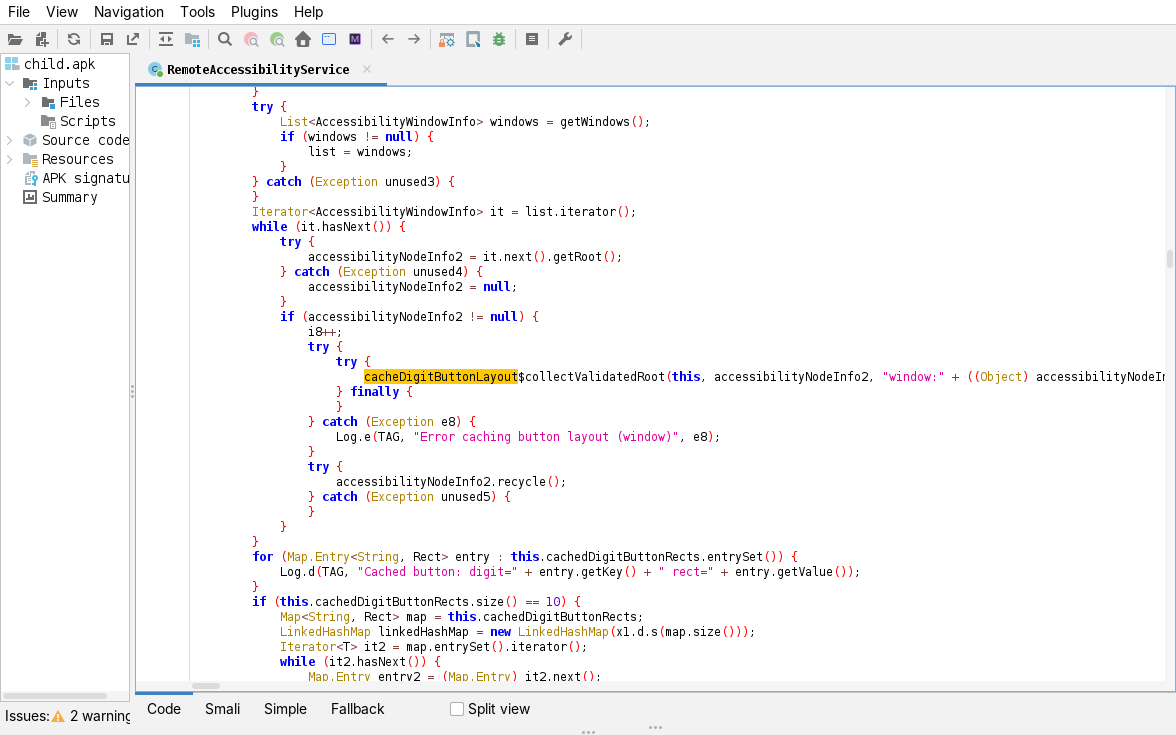This screenshot has width=1176, height=735.
Task: Click the collectValidatedRoot method call
Action: pyautogui.click(x=595, y=376)
